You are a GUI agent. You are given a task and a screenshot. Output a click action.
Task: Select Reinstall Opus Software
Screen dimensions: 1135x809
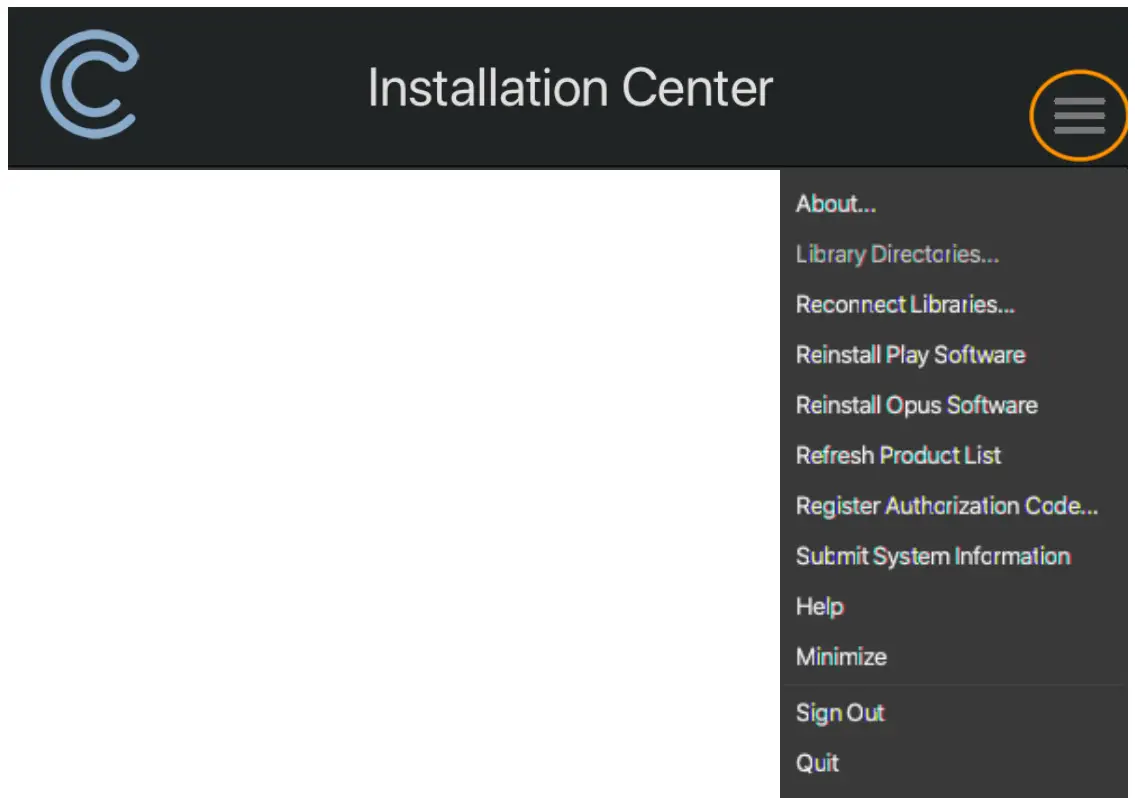(x=916, y=405)
